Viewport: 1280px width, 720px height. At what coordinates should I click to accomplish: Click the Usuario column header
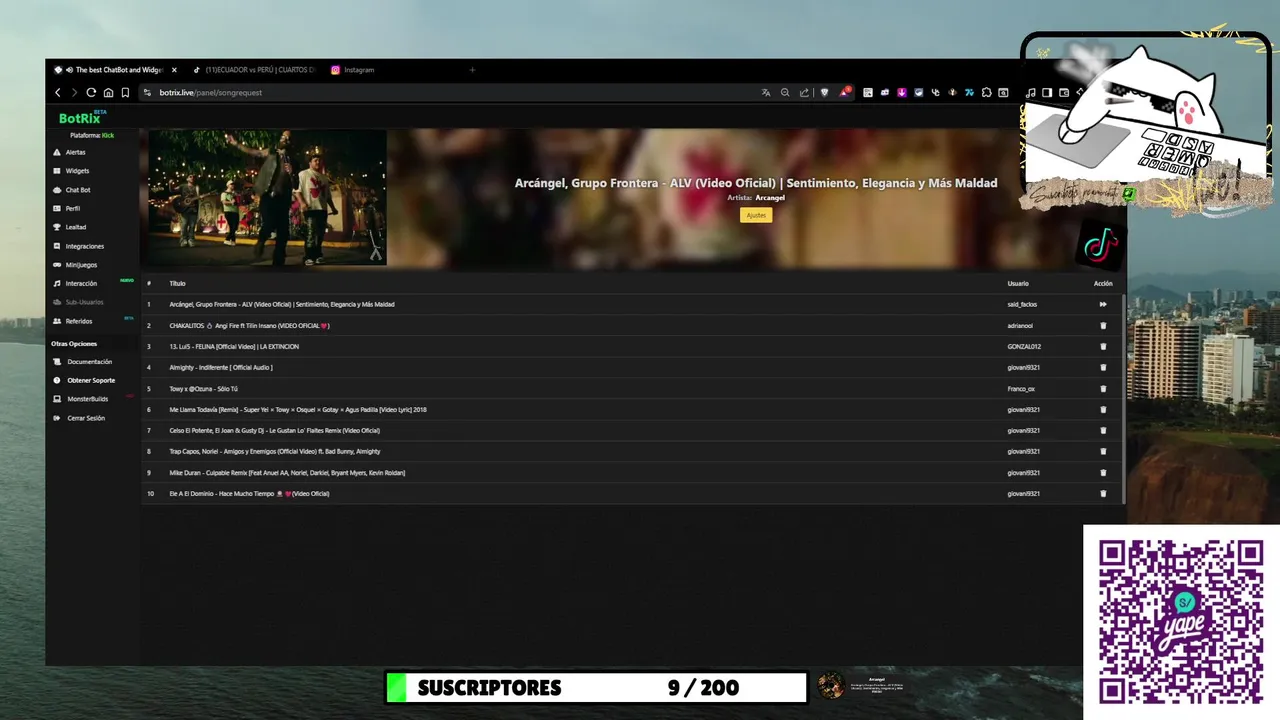click(1018, 283)
